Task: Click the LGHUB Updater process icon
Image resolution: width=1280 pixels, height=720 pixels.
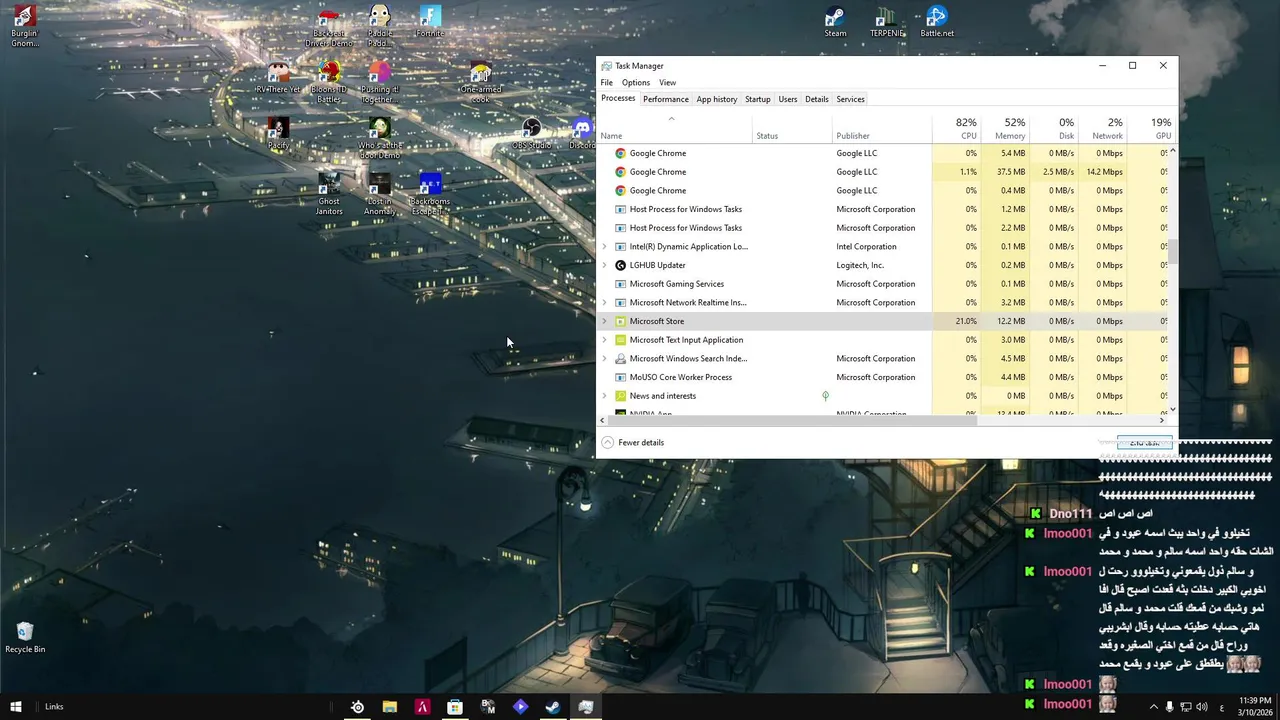Action: 620,265
